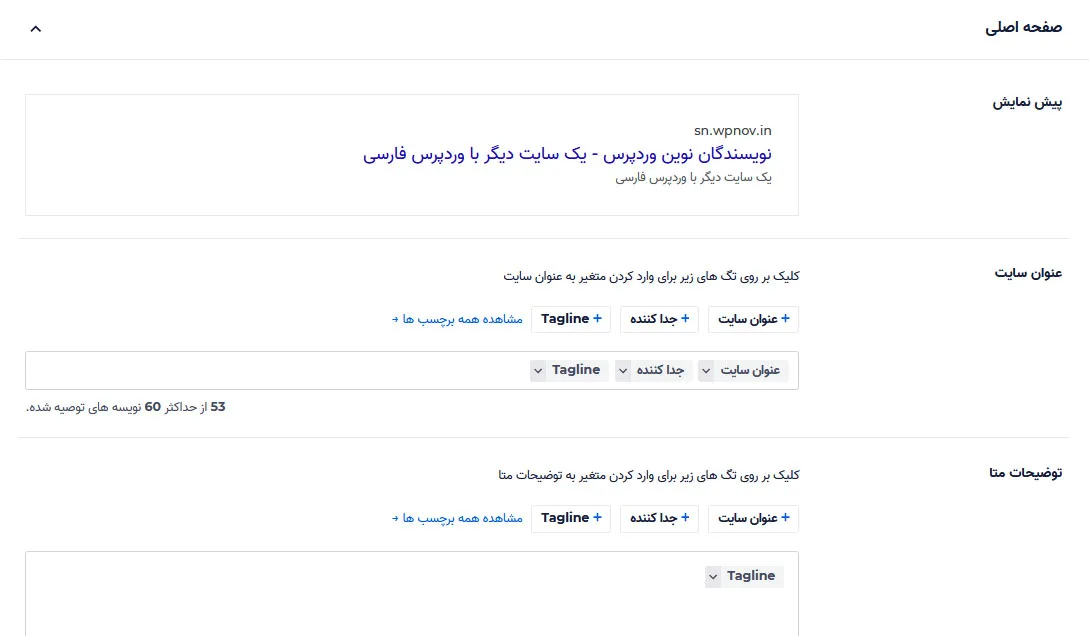Open مشاهده همه برچسب ها link under site title
Image resolution: width=1089 pixels, height=636 pixels.
[457, 319]
